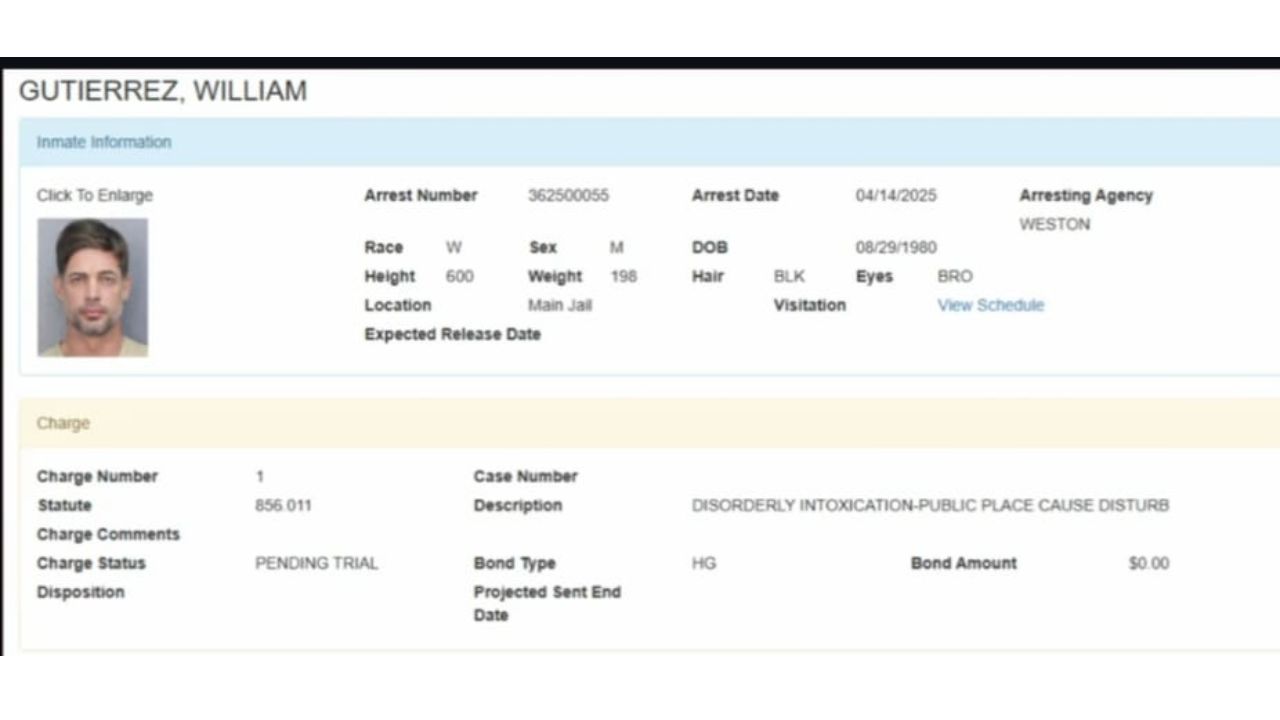Select the 'PENDING TRIAL' charge status
This screenshot has height=720, width=1280.
(x=317, y=563)
